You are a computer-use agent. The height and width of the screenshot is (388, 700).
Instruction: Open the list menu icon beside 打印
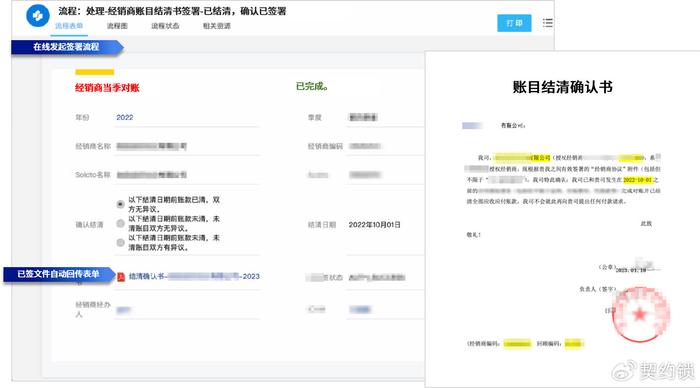pyautogui.click(x=547, y=23)
